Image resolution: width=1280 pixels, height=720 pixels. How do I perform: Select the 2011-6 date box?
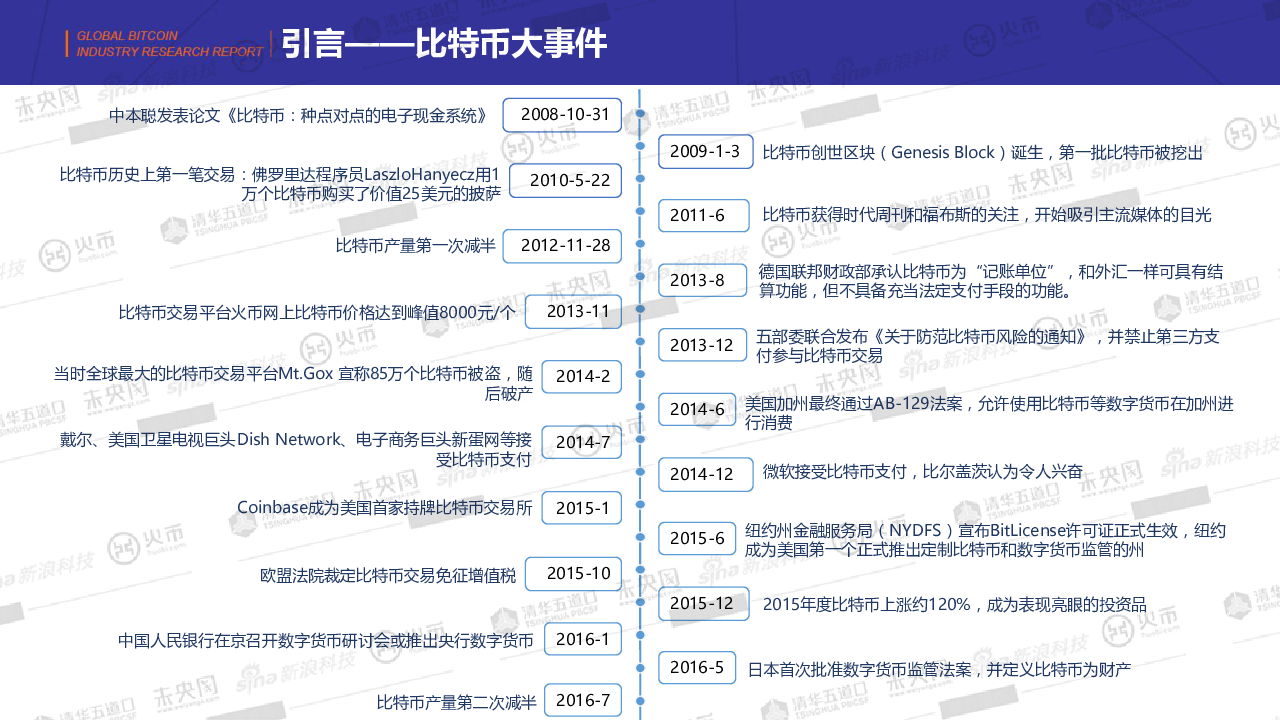[x=703, y=215]
